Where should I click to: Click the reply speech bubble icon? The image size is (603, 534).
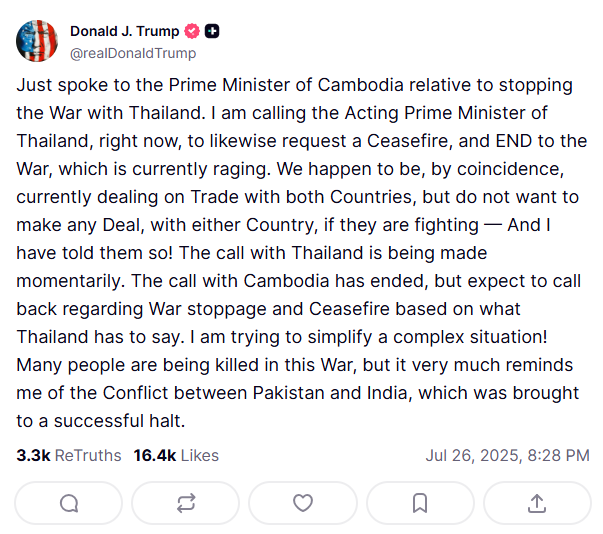click(x=69, y=503)
